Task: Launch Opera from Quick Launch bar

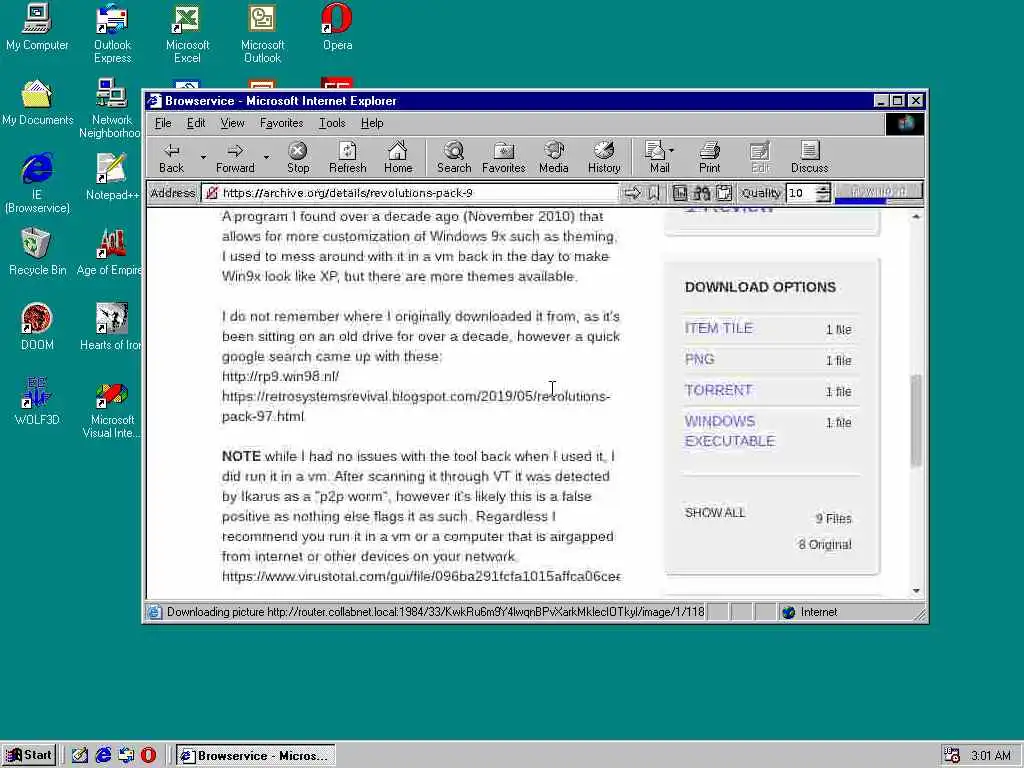Action: click(149, 756)
